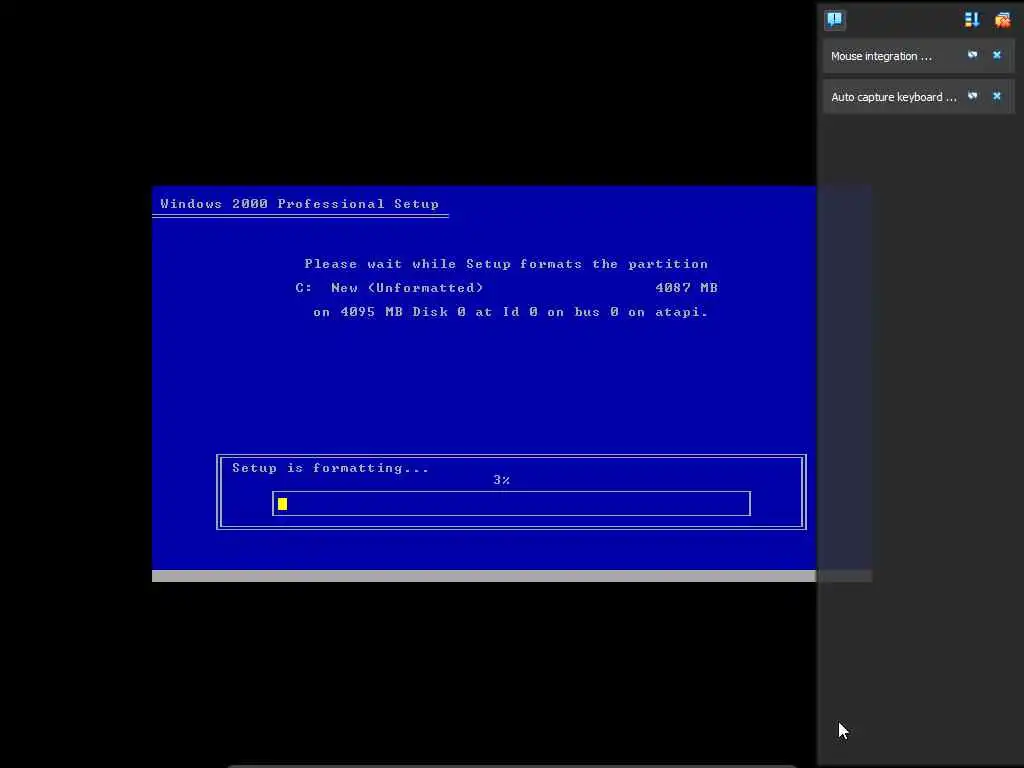Click the 'Setup is formatting...' text
This screenshot has width=1024, height=768.
tap(330, 468)
